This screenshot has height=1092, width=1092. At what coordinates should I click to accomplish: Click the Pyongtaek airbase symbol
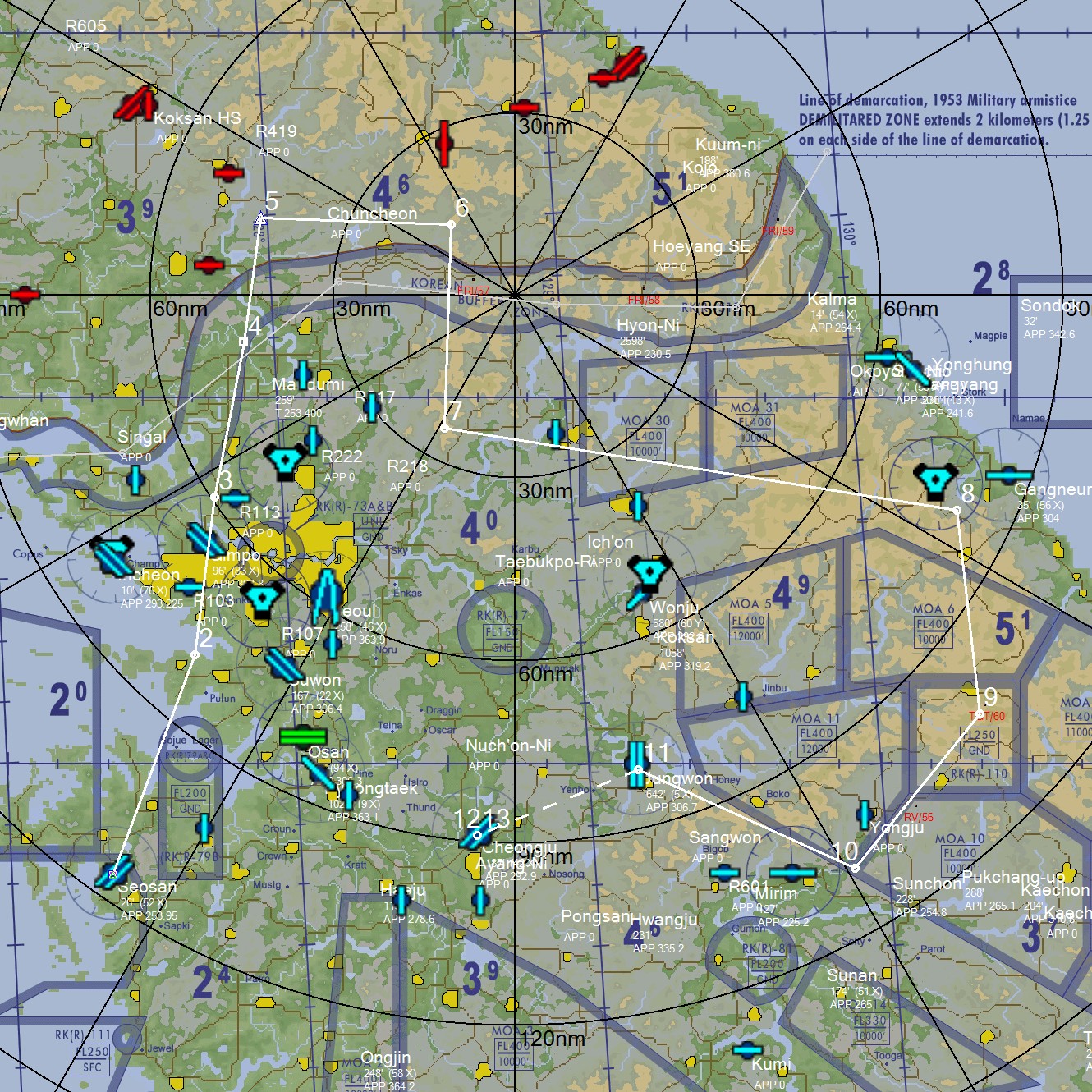pyautogui.click(x=348, y=795)
